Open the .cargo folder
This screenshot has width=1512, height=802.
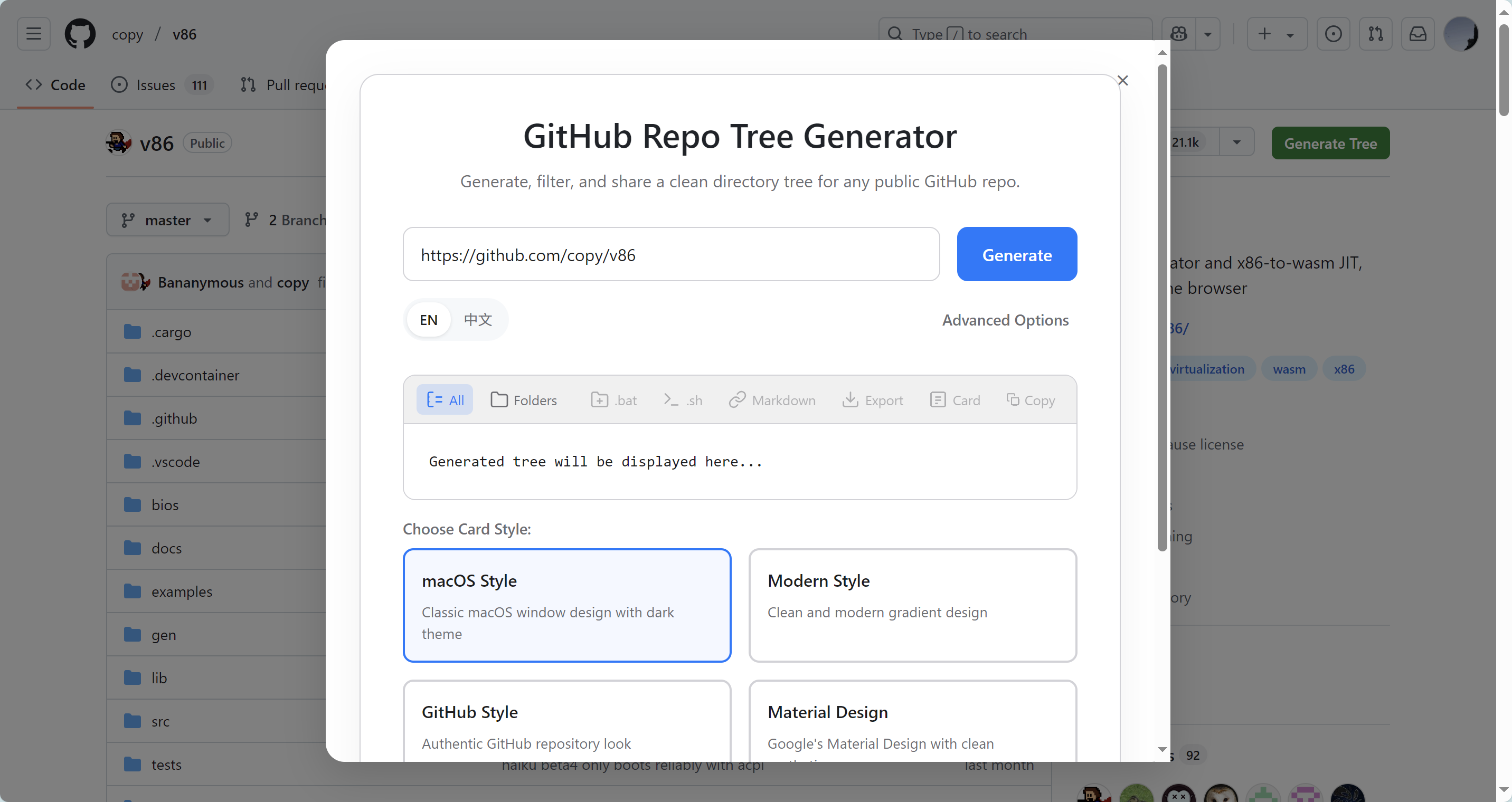tap(171, 332)
